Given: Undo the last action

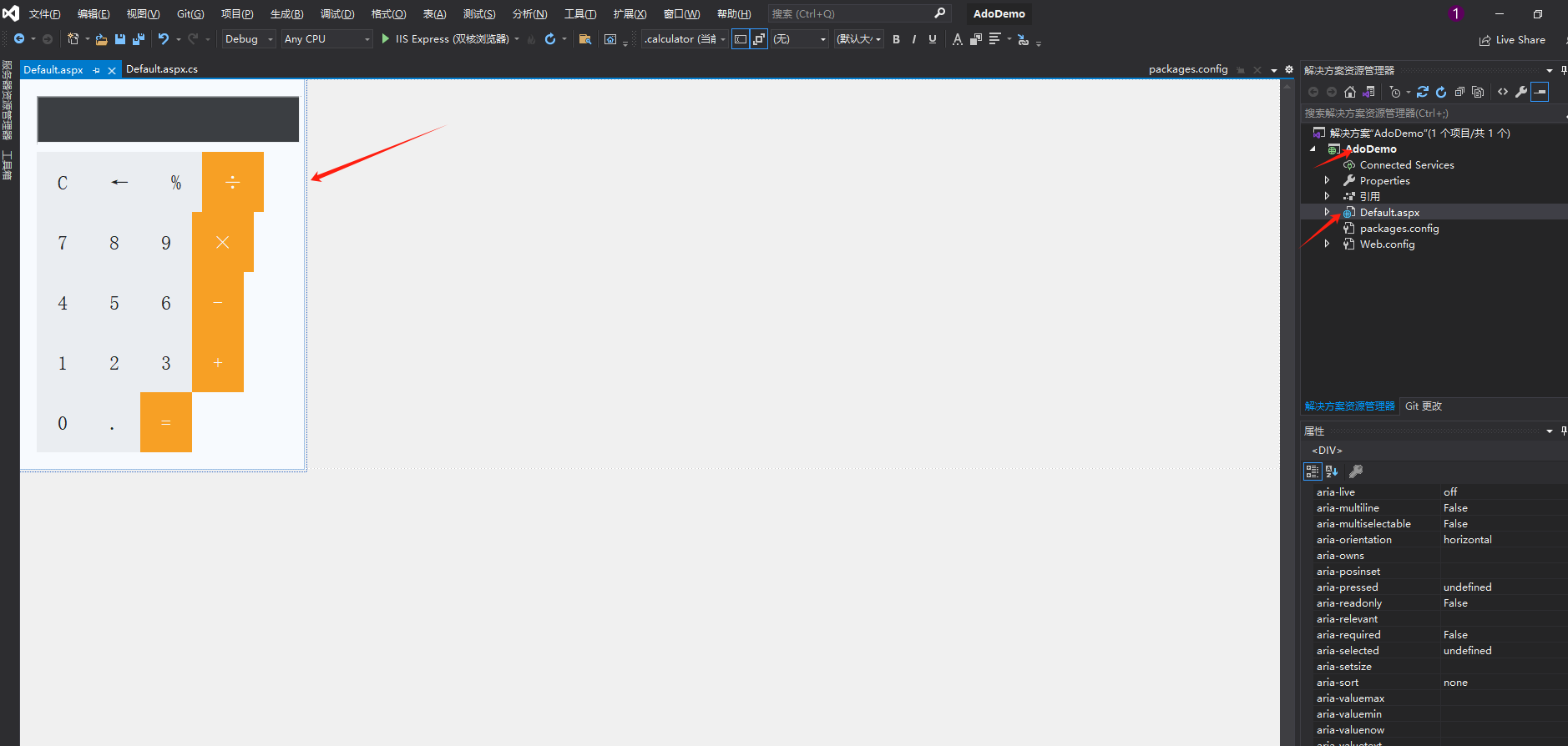Looking at the screenshot, I should (x=164, y=39).
